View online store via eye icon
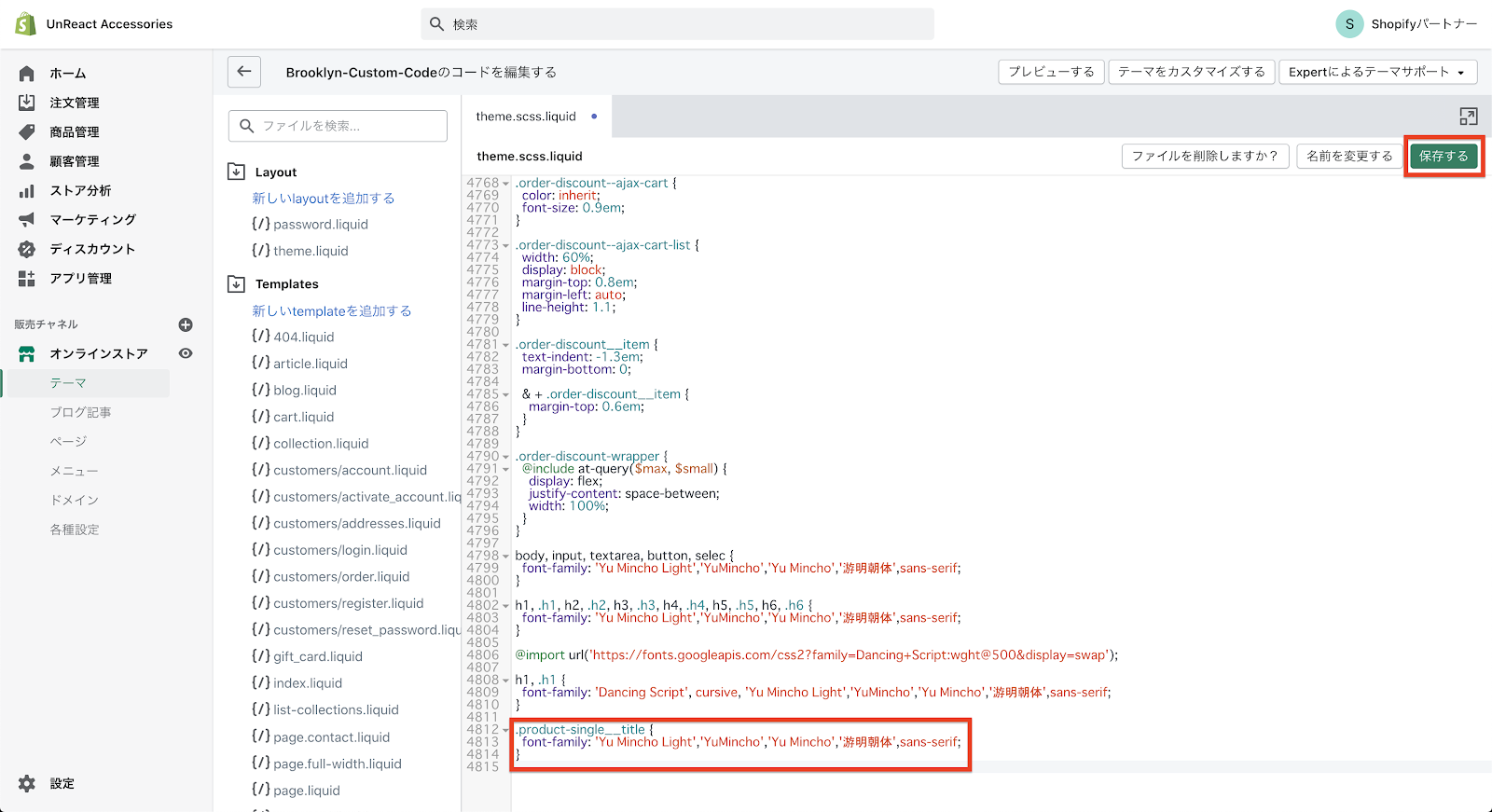This screenshot has height=812, width=1492. pyautogui.click(x=186, y=353)
